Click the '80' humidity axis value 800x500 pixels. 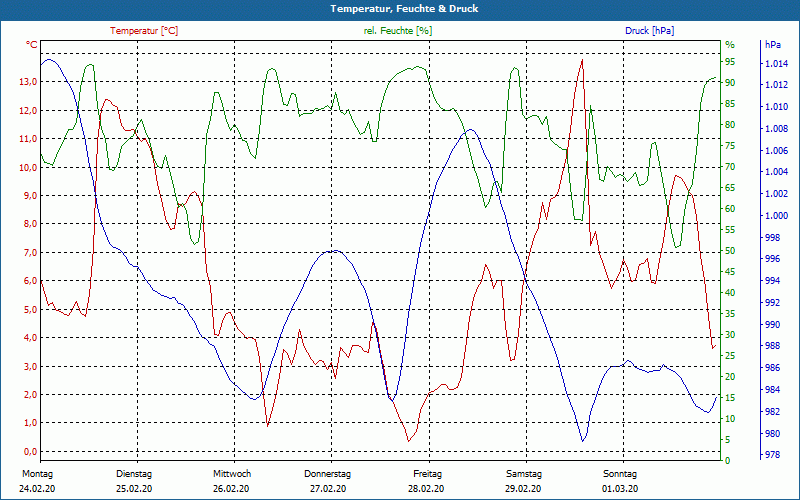[730, 125]
